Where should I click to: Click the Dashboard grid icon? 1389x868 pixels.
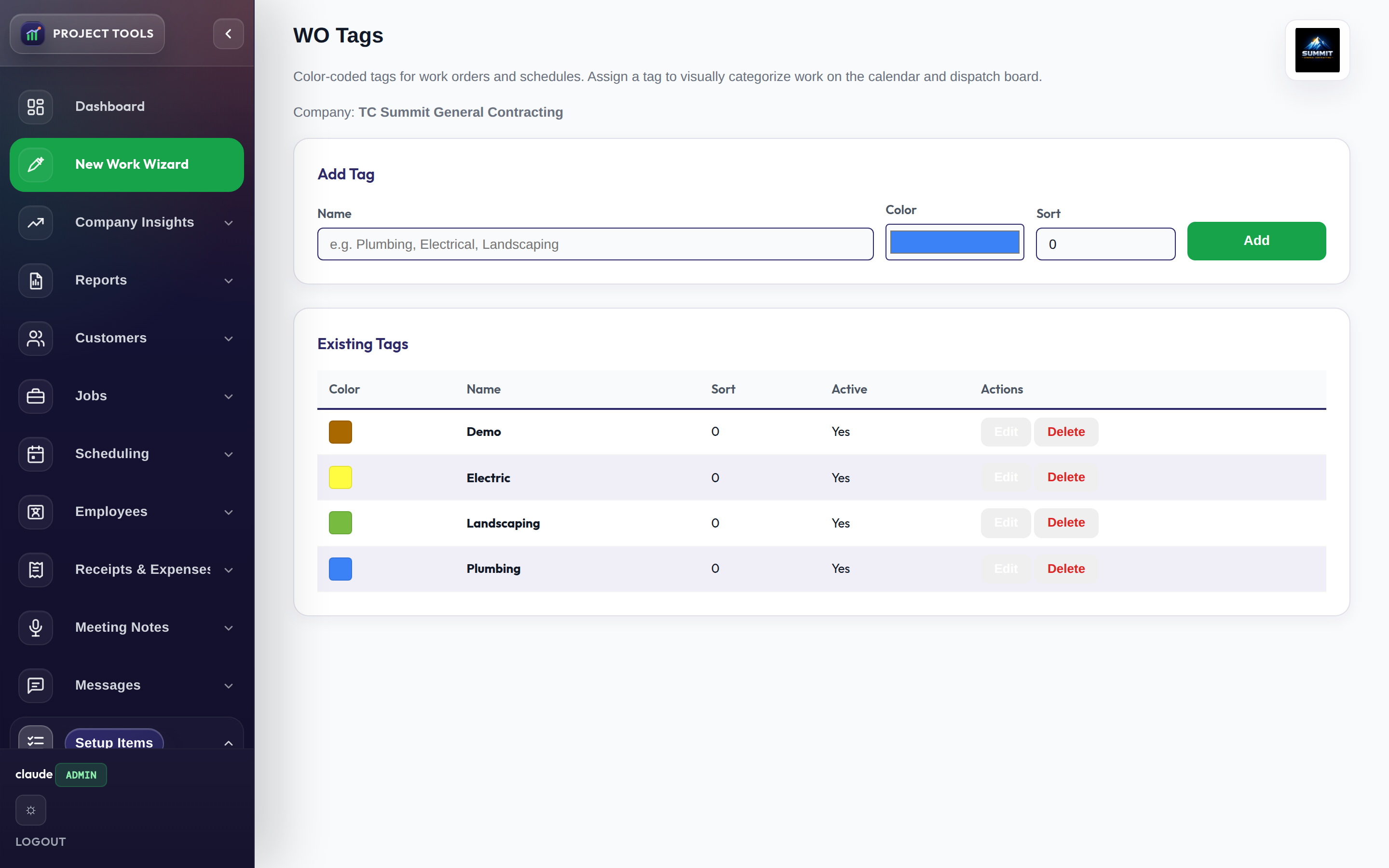point(36,107)
